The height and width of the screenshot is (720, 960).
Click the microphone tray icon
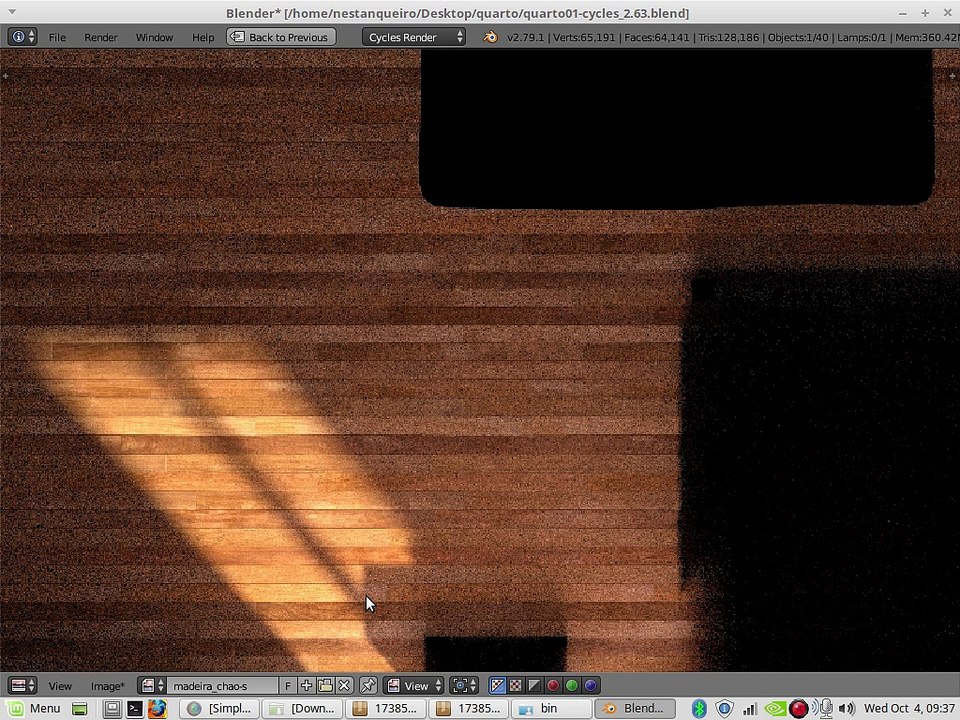(823, 709)
